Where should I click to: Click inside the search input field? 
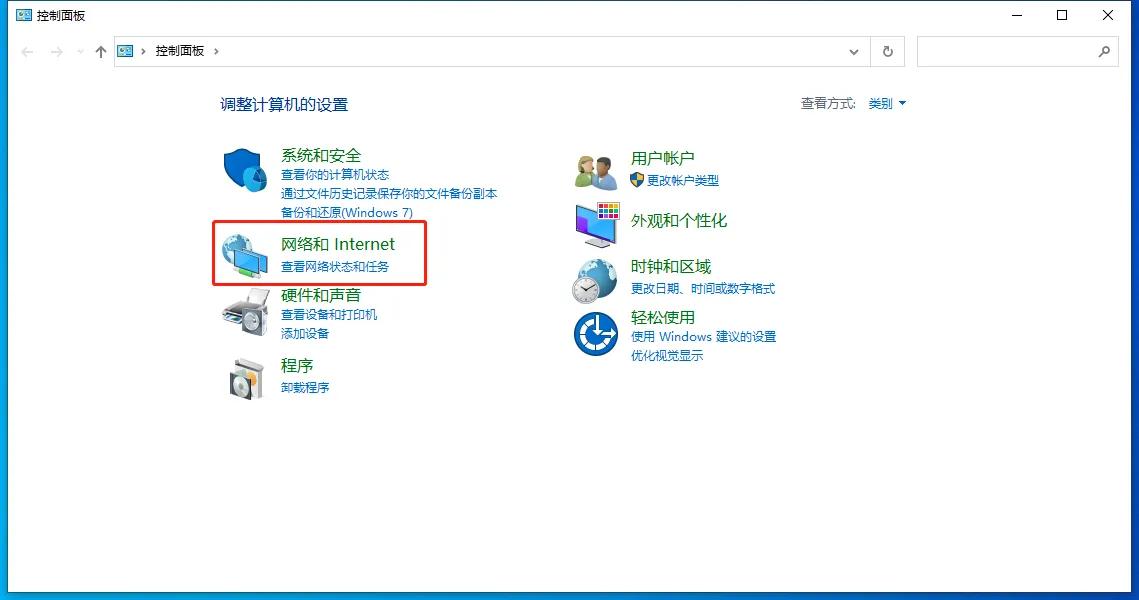pos(1010,51)
